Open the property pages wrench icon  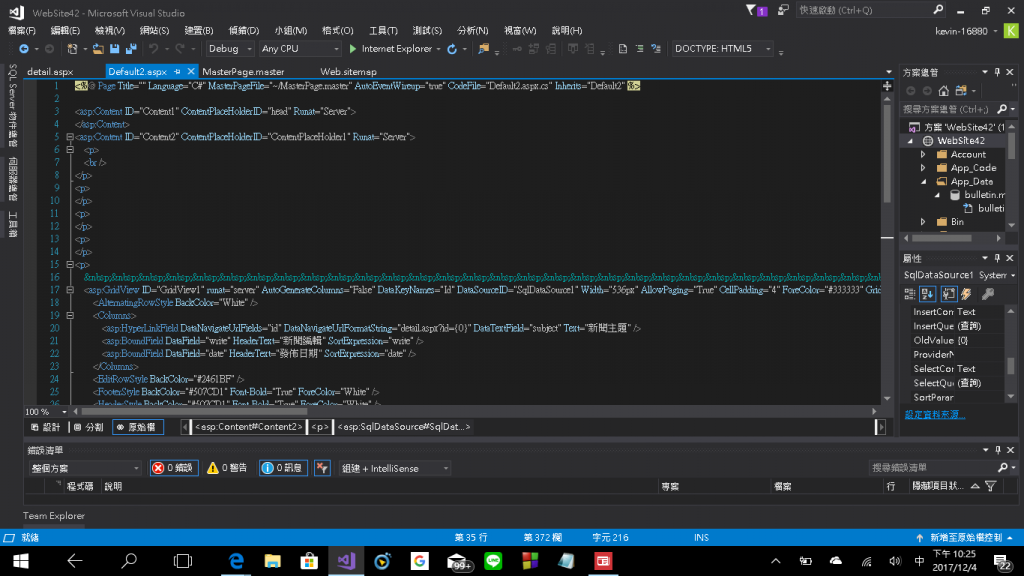click(988, 294)
